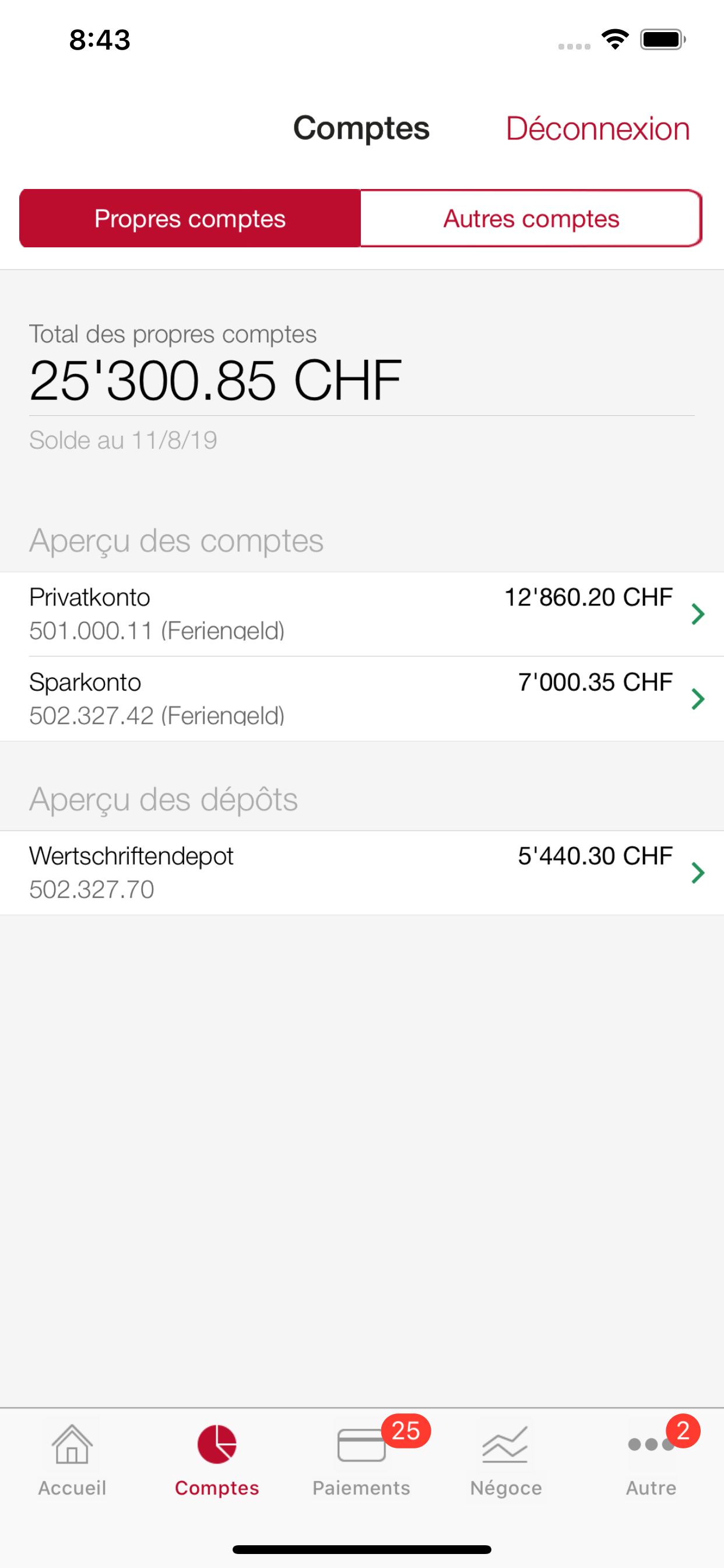Screen dimensions: 724x1568
Task: Tap the Wi-Fi status icon
Action: 614,40
